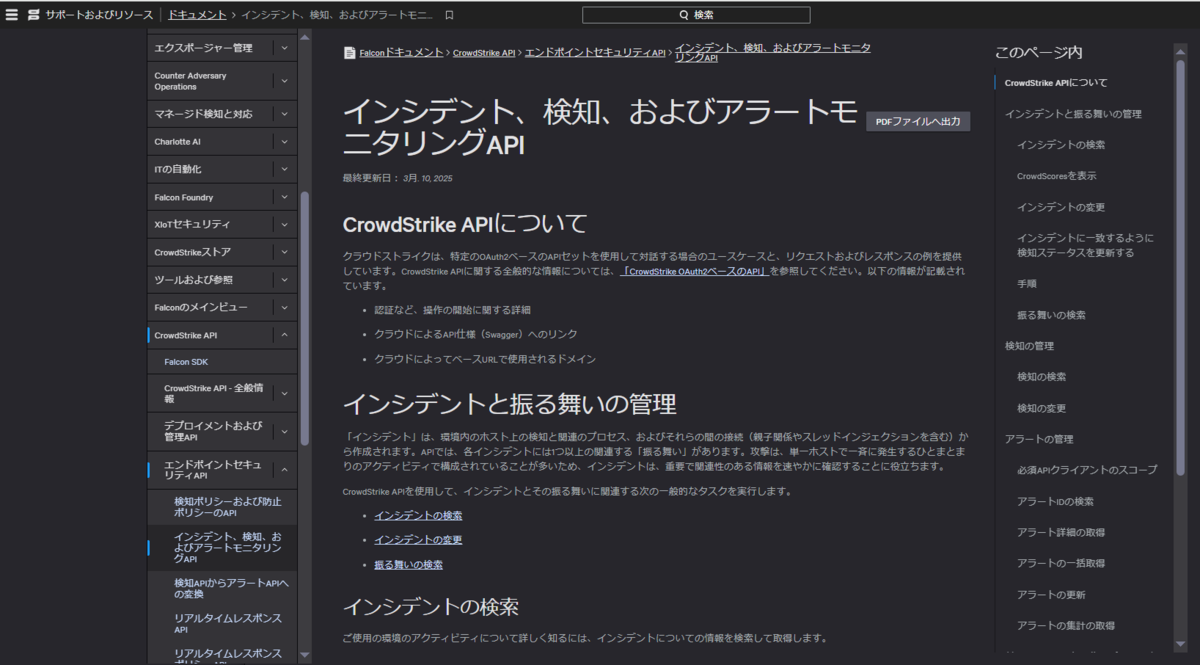
Task: Open インシデントの検索 link in bullet list
Action: pyautogui.click(x=418, y=516)
